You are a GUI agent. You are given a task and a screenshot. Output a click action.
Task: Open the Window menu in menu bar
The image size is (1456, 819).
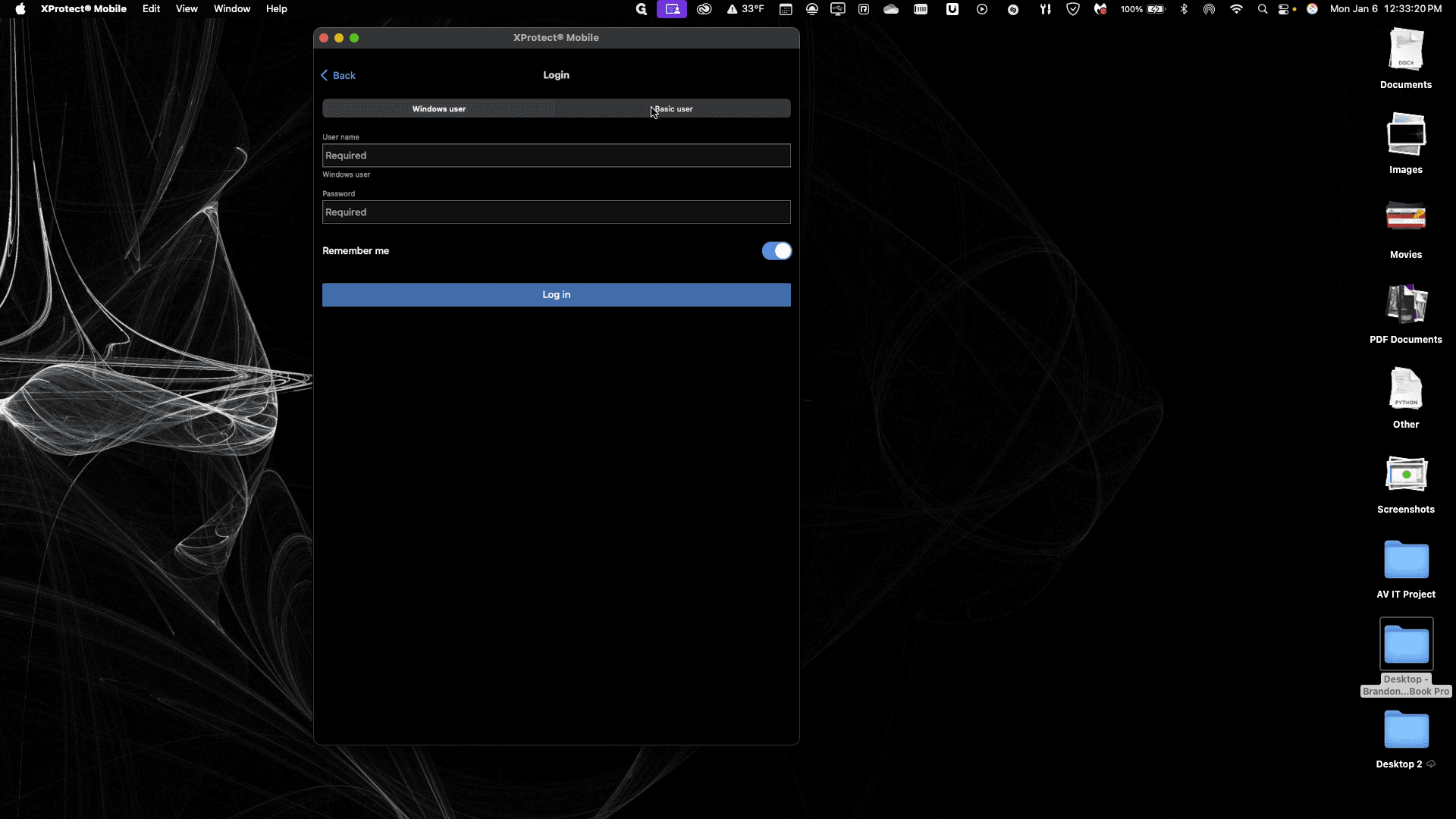click(231, 9)
